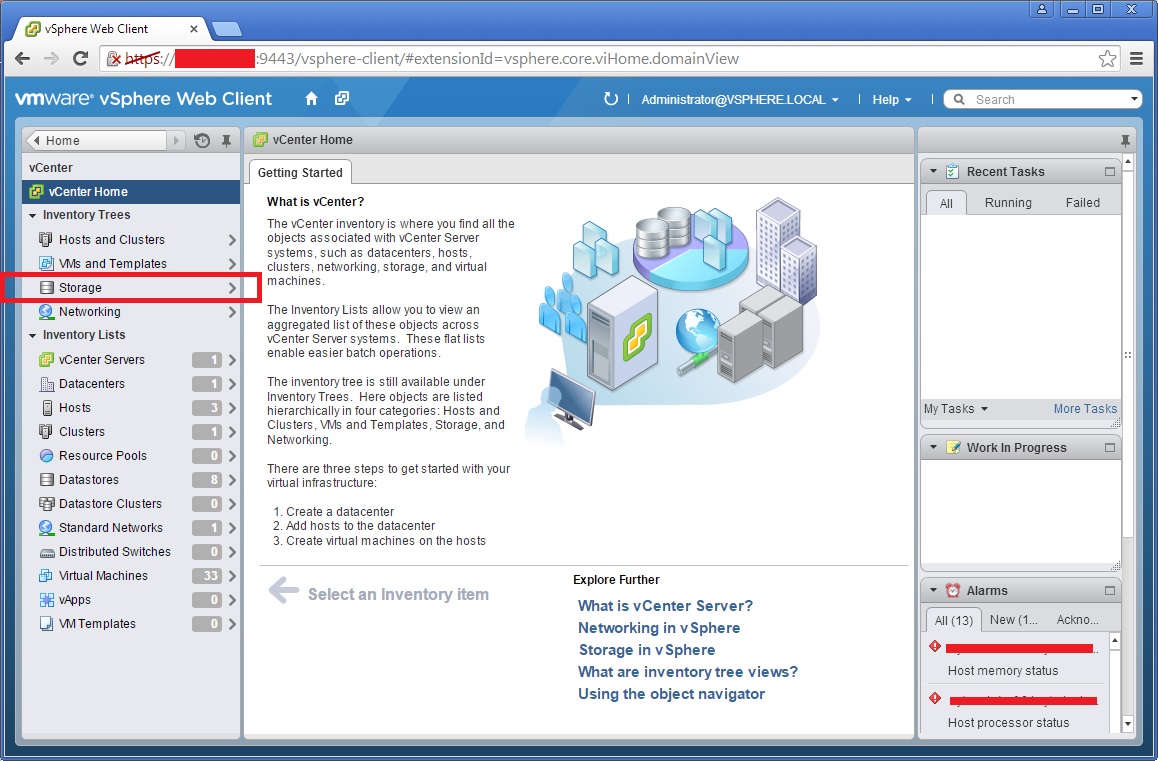Click the vCenter Servers list icon

point(46,359)
